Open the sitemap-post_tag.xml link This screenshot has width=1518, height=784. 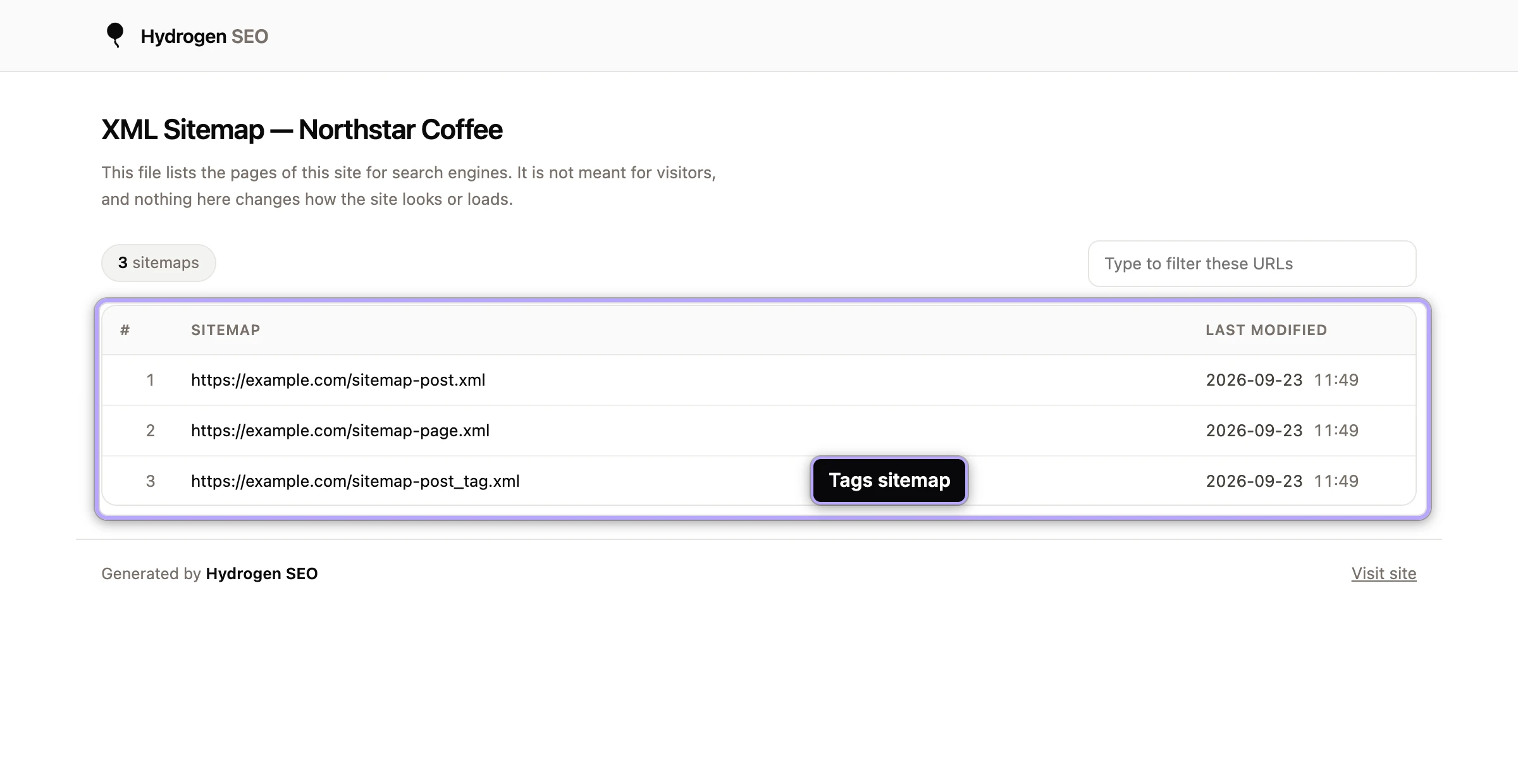(355, 481)
